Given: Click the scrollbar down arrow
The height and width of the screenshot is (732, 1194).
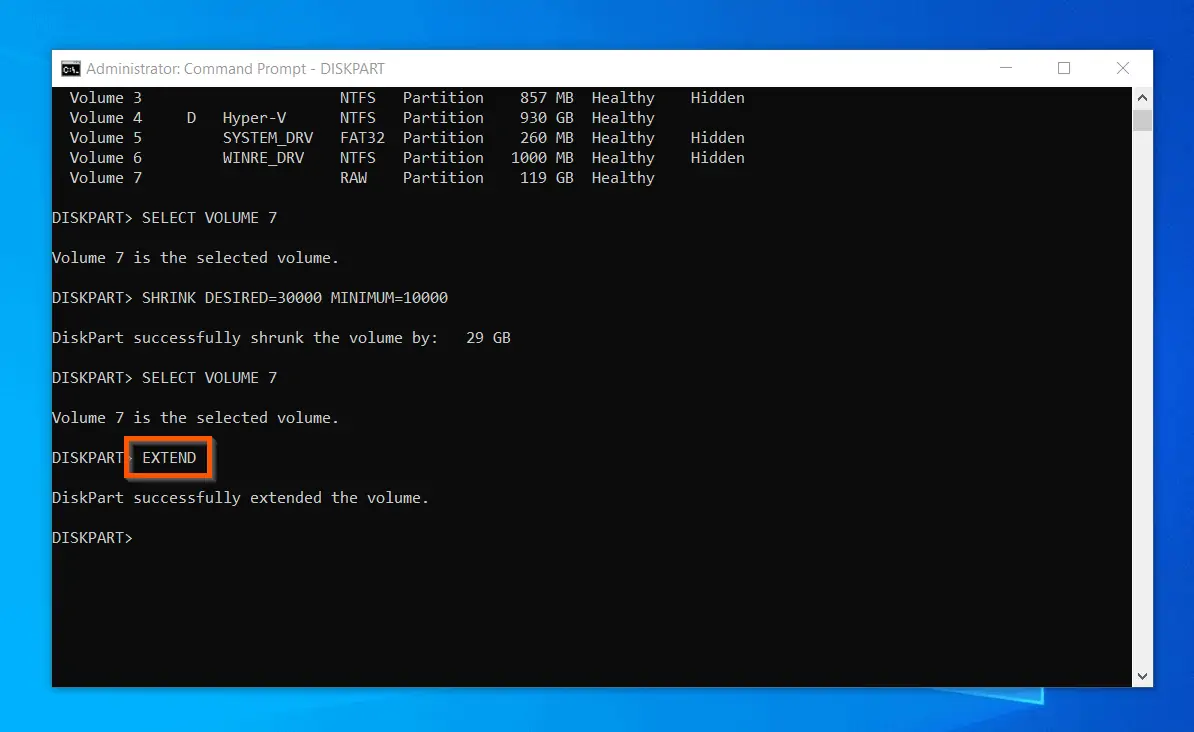Looking at the screenshot, I should pyautogui.click(x=1141, y=676).
